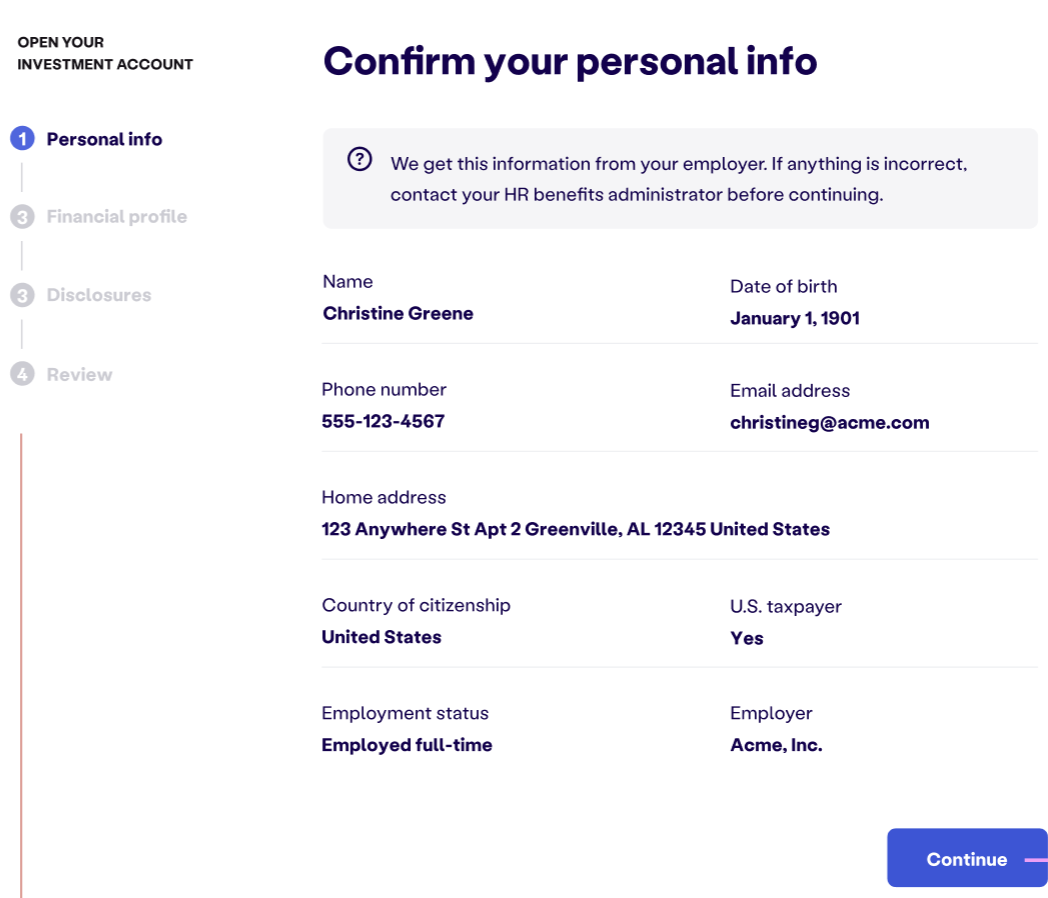Click the employer Acme, Inc. value
1048x898 pixels.
[x=776, y=745]
